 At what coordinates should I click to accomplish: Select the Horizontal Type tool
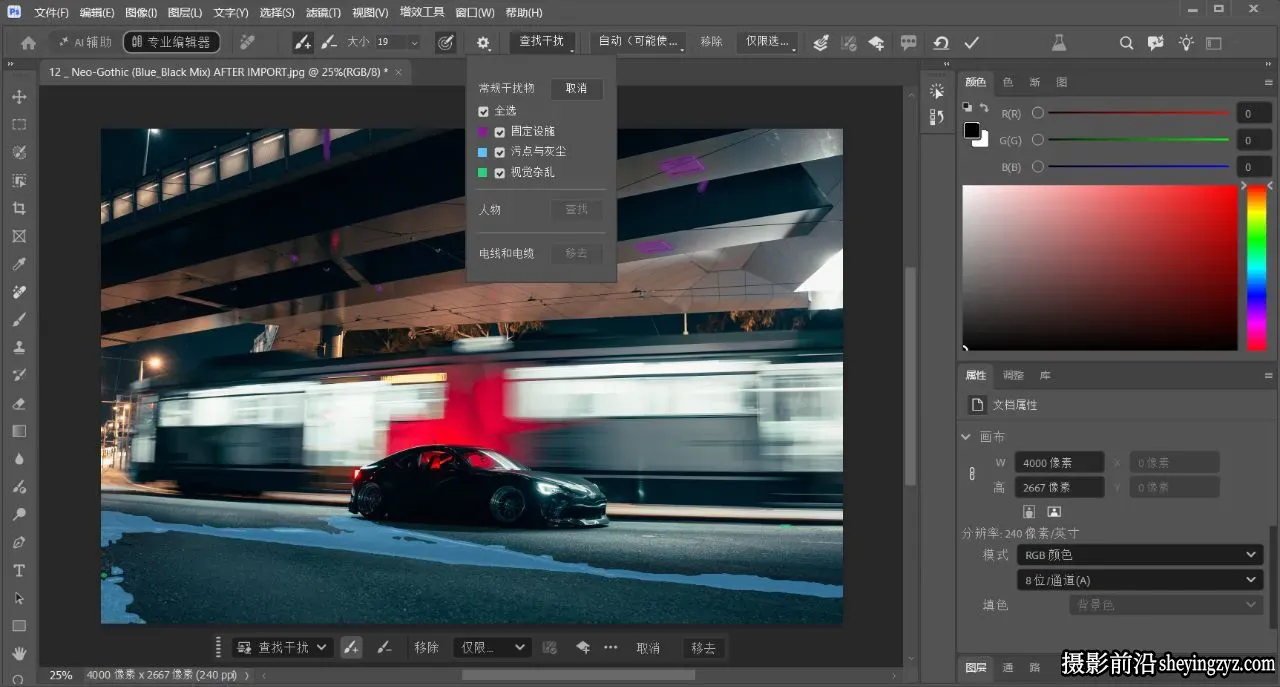point(19,571)
